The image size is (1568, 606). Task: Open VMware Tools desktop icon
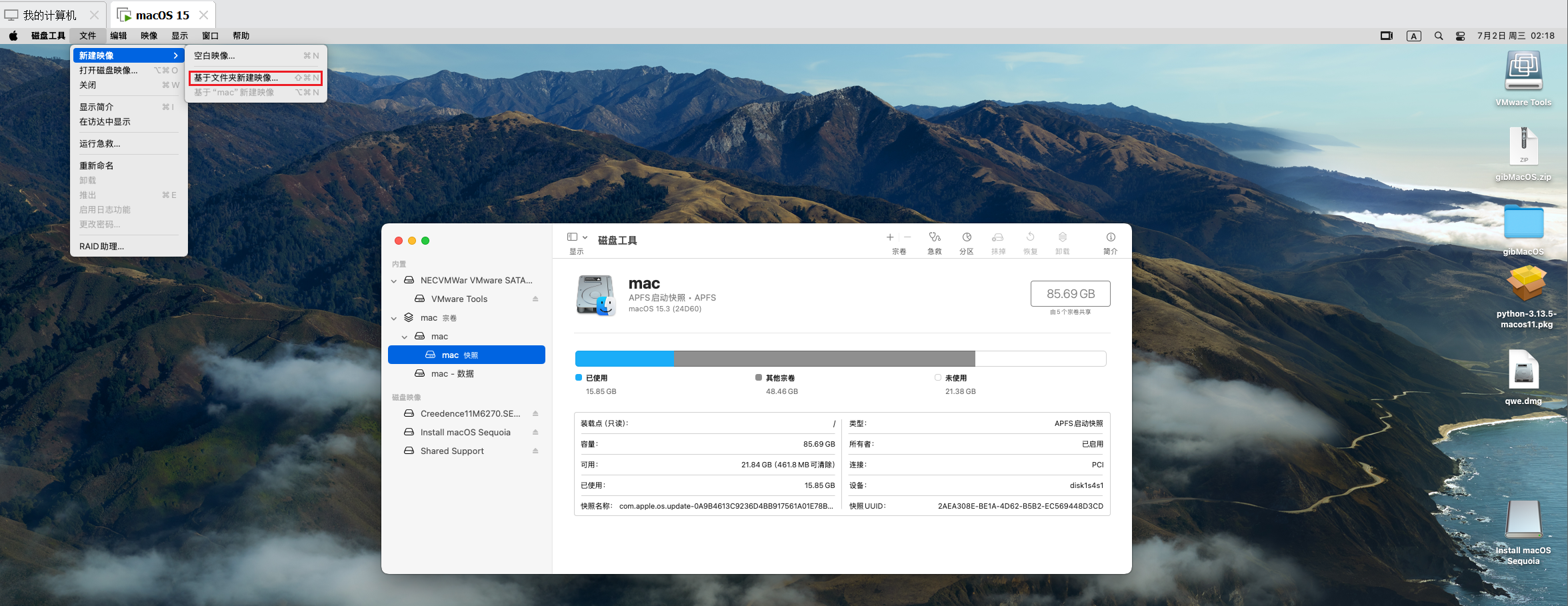pos(1523,79)
